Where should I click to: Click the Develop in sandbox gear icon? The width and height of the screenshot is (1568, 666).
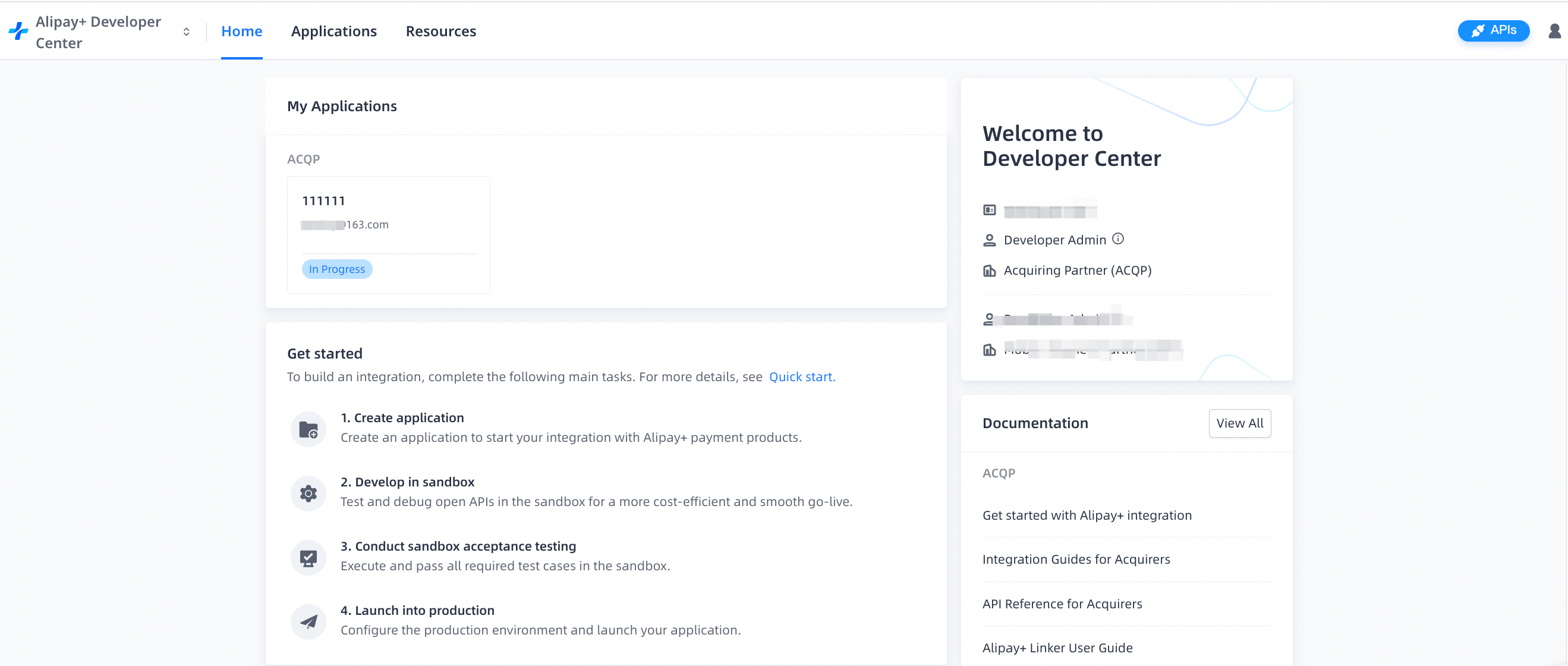[x=308, y=493]
